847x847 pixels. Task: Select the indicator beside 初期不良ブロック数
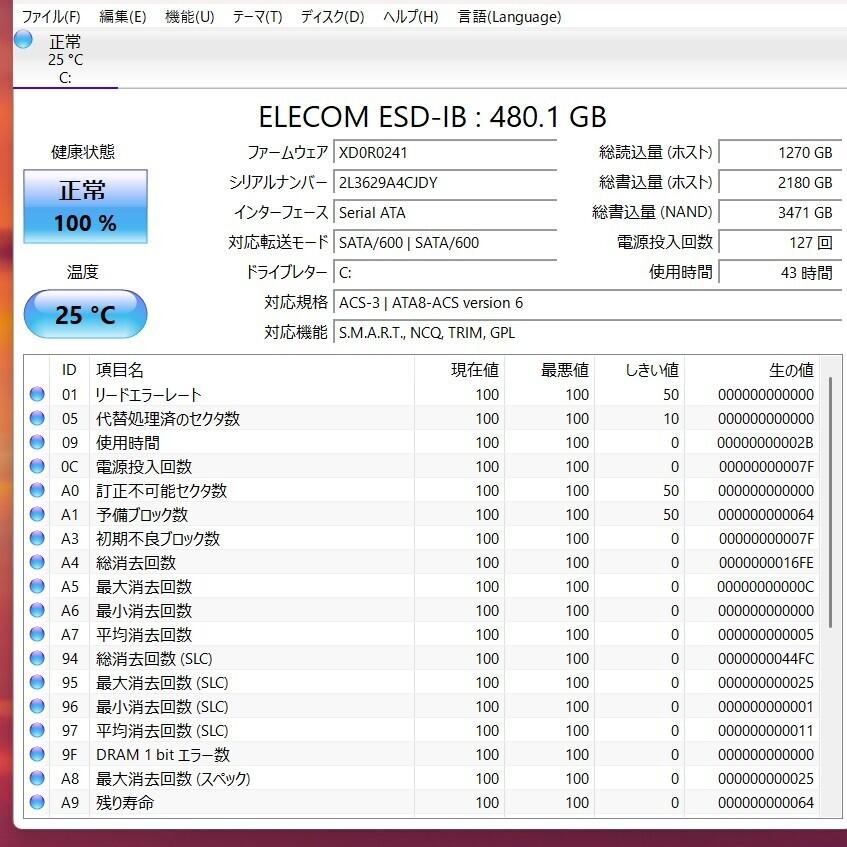[37, 539]
